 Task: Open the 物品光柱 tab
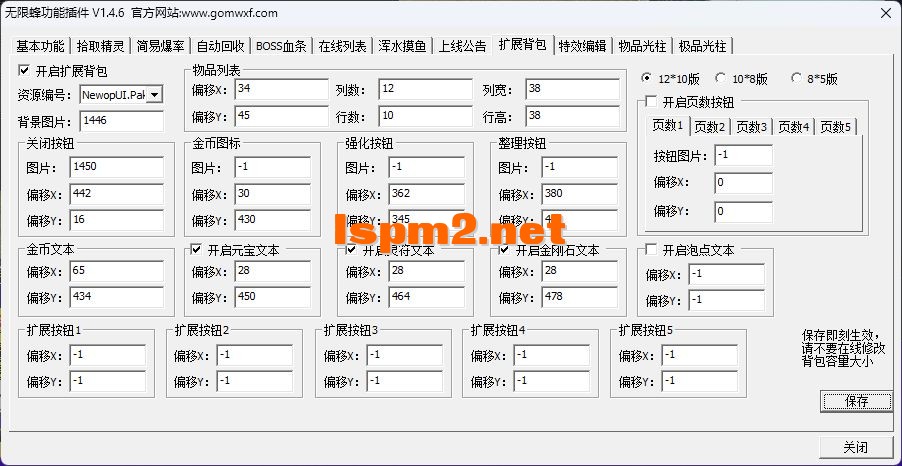coord(642,46)
